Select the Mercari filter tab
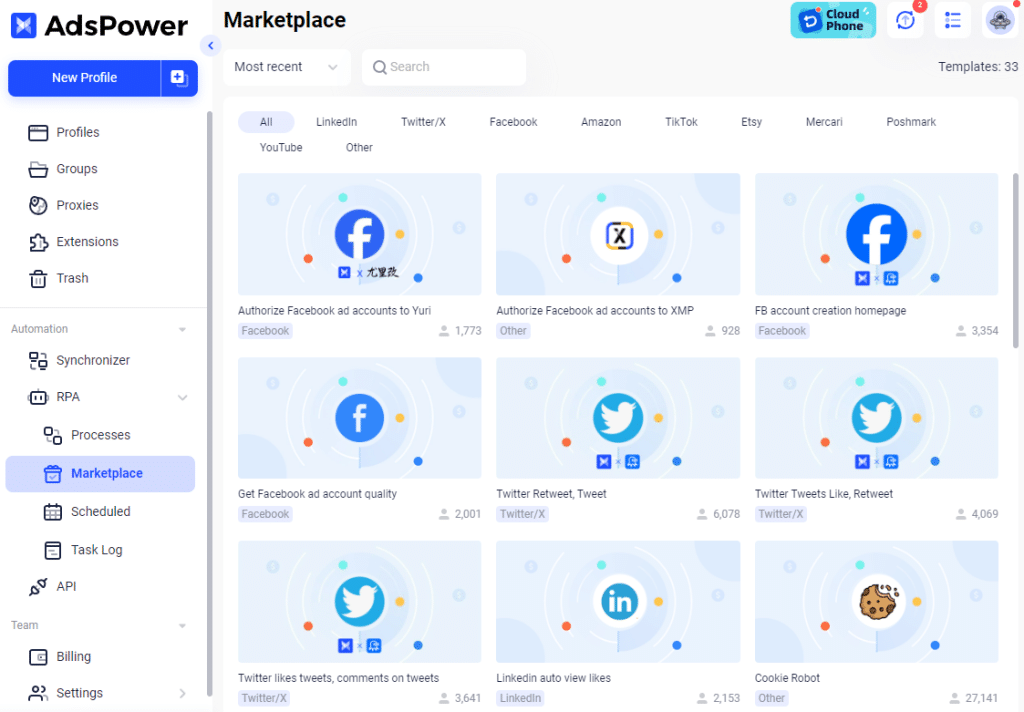Image resolution: width=1024 pixels, height=712 pixels. tap(824, 122)
